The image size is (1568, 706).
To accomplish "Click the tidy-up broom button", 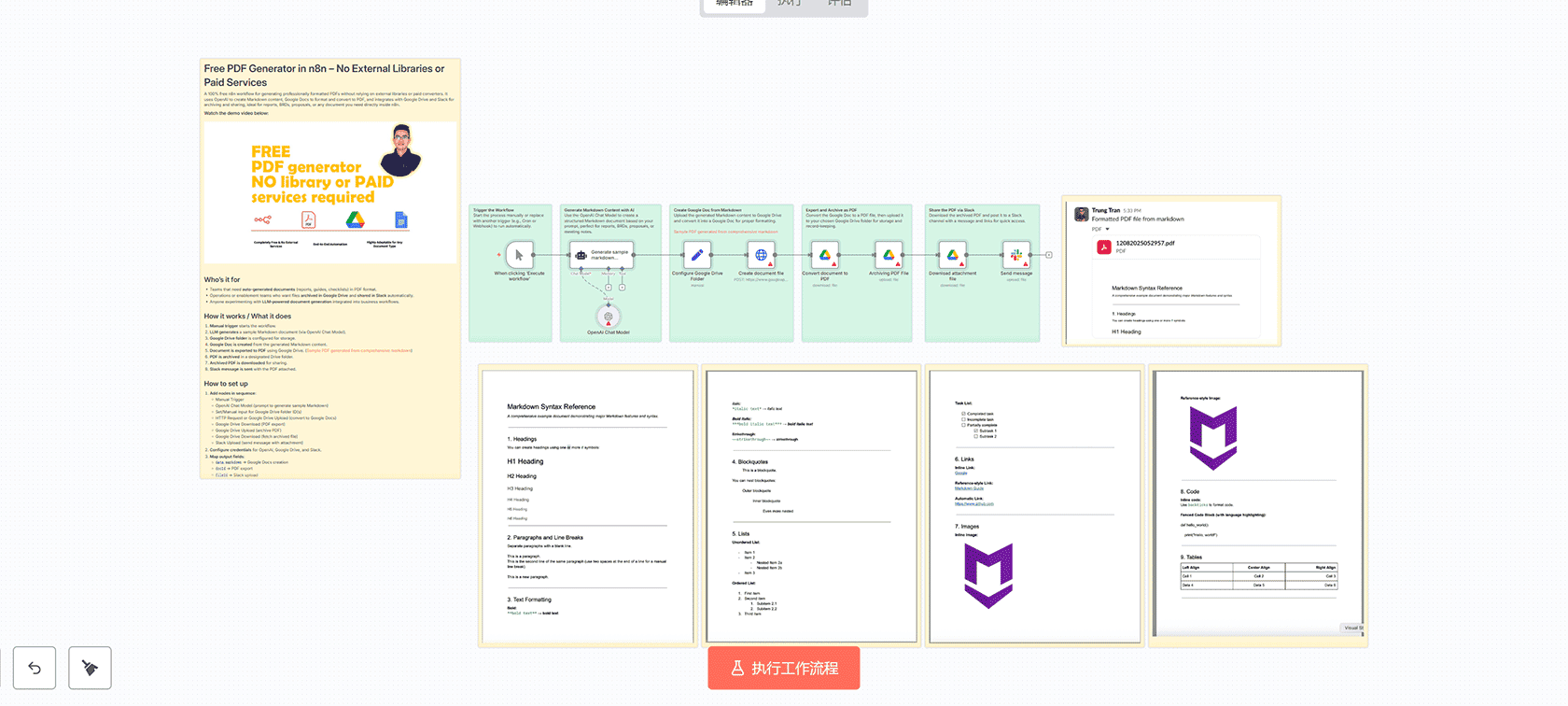I will tap(90, 668).
